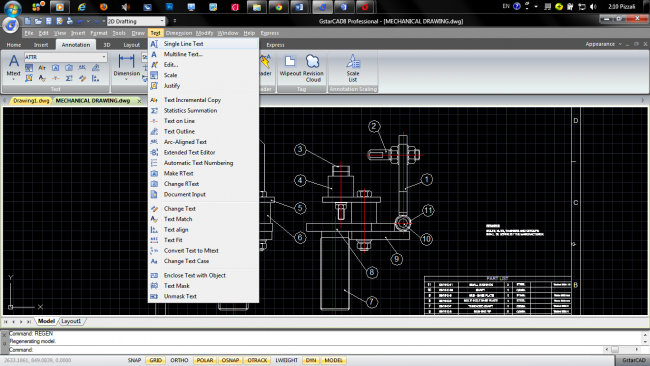Screen dimensions: 650x366
Task: Toggle POLAR tracking in status bar
Action: pyautogui.click(x=204, y=360)
